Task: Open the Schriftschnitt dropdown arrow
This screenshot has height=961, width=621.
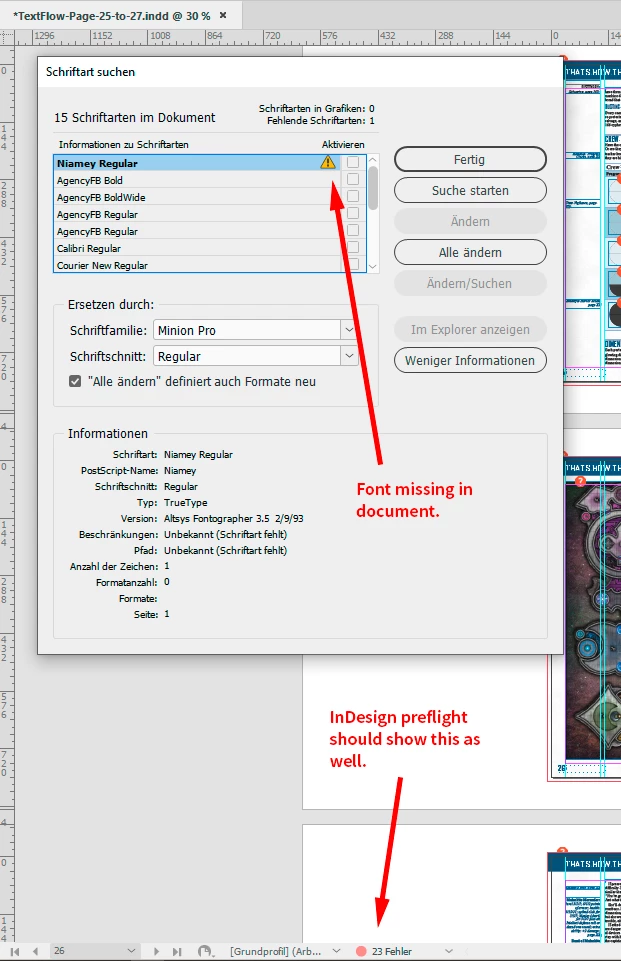Action: (x=349, y=355)
